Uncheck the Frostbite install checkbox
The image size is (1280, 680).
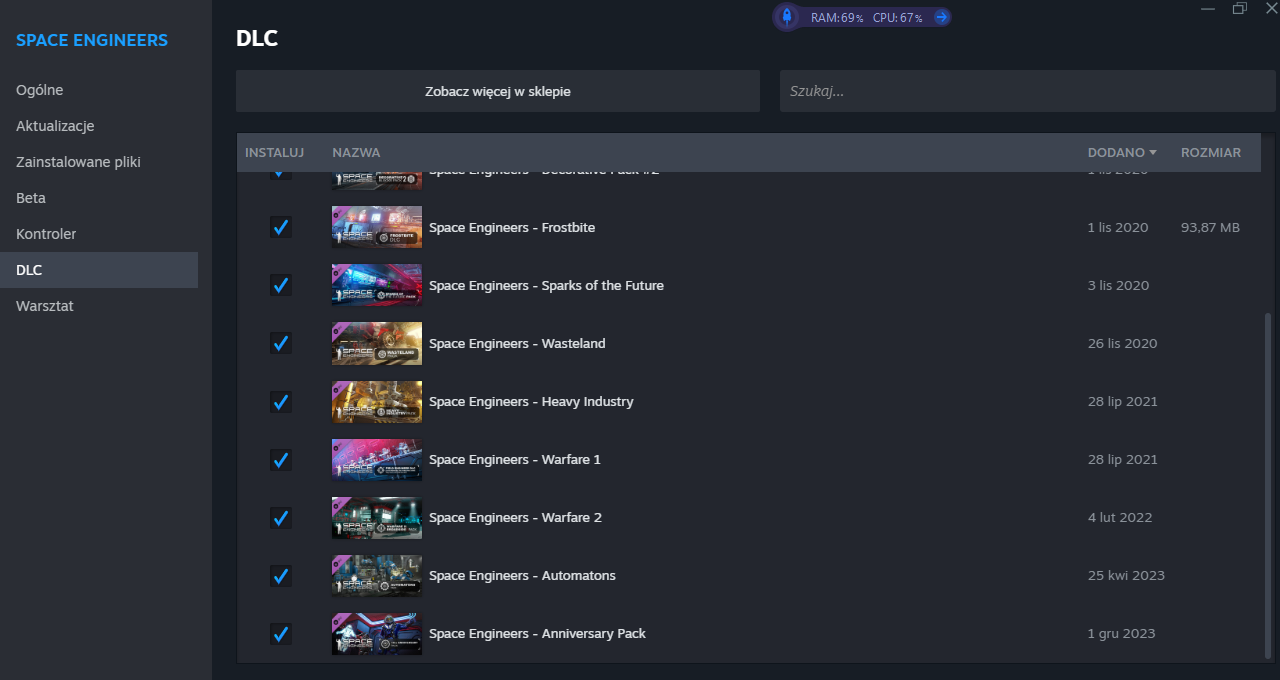(281, 227)
